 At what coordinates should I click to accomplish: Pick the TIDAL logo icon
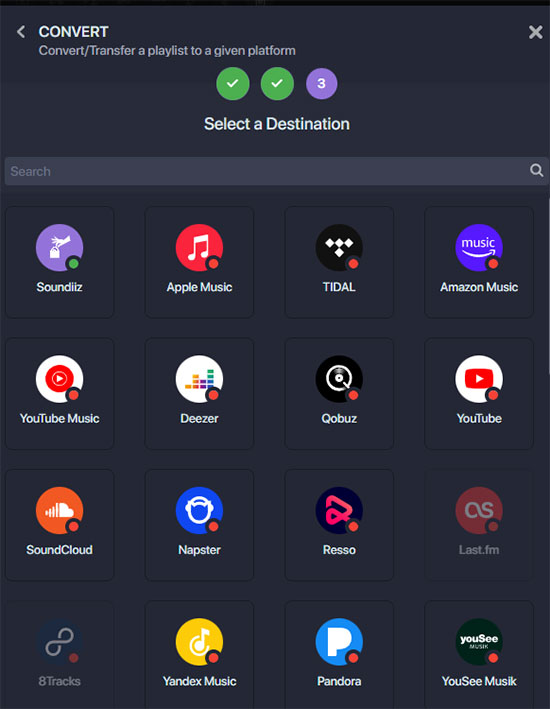pos(339,247)
